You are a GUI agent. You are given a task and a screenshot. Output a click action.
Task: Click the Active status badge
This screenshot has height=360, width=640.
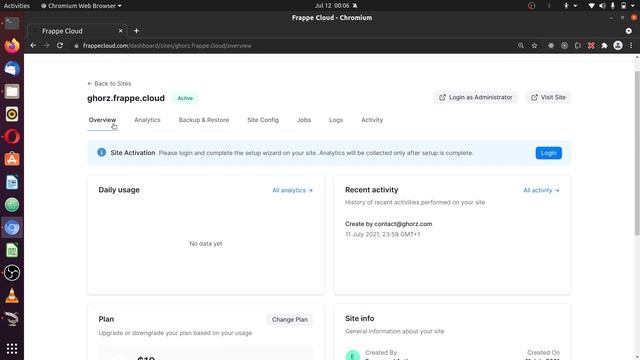(x=185, y=98)
